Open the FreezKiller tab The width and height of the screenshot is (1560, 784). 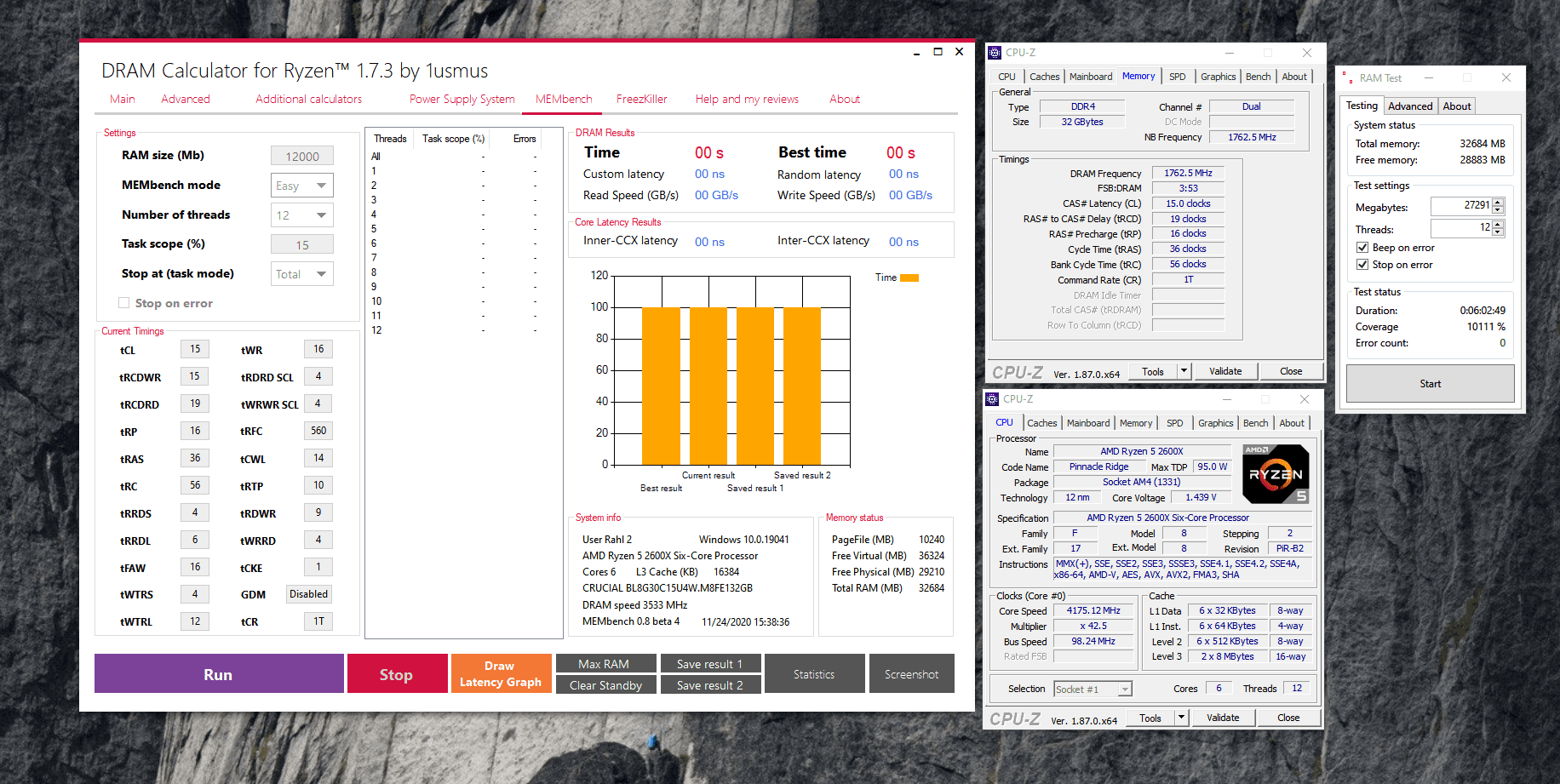pos(642,99)
